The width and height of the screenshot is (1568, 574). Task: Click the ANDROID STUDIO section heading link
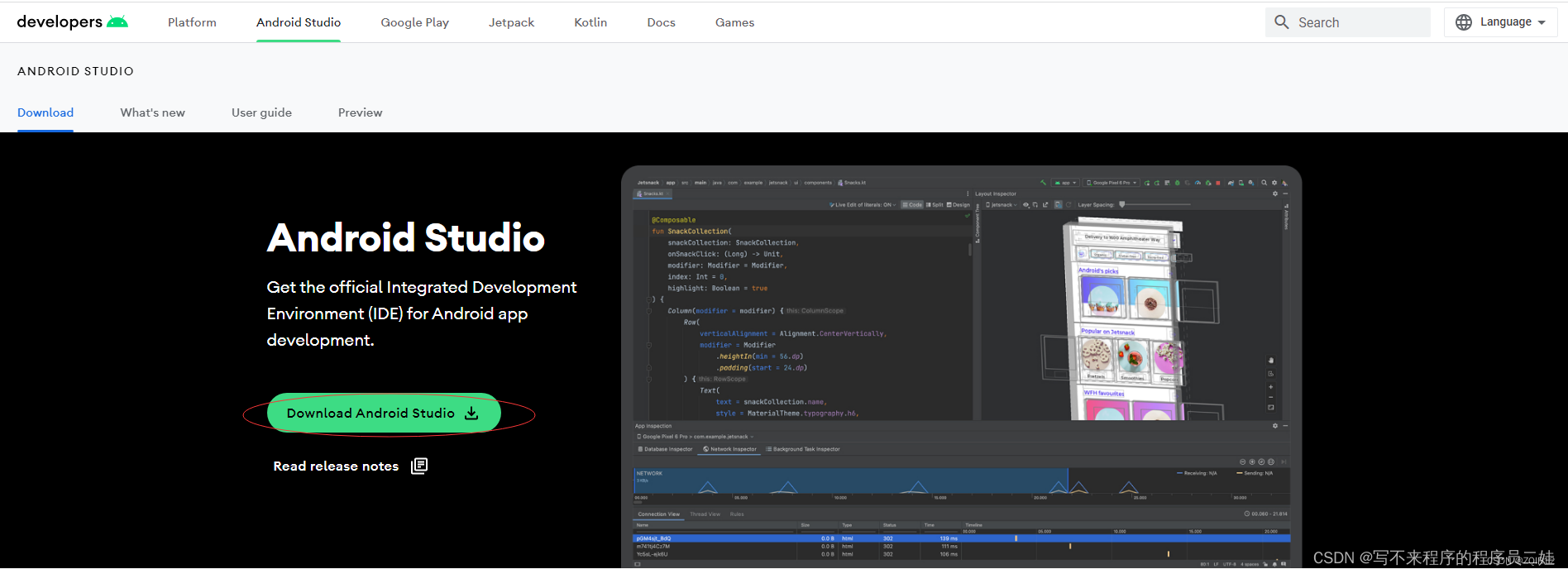[75, 71]
